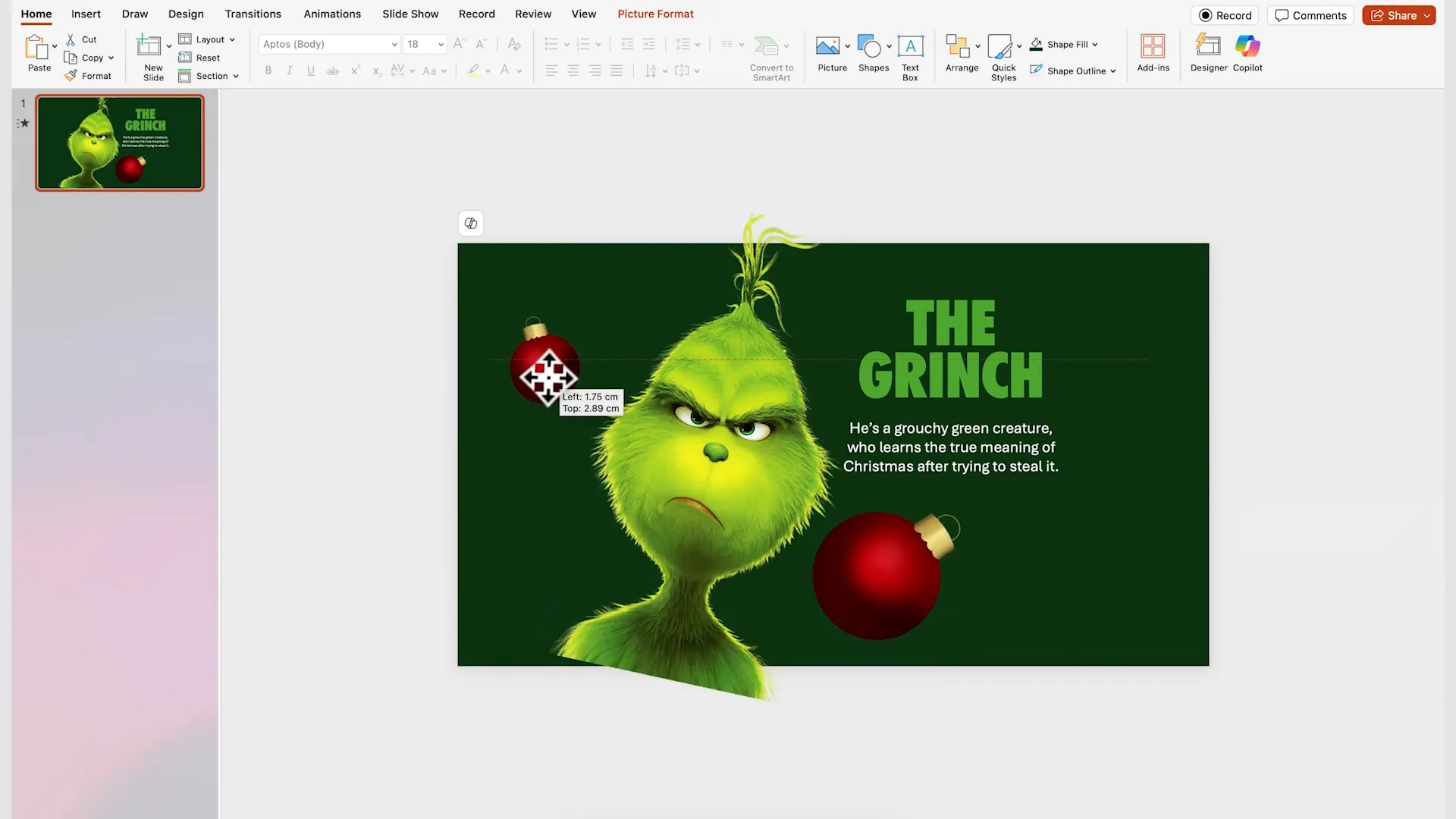Image resolution: width=1456 pixels, height=819 pixels.
Task: Click the Subscript icon
Action: pos(376,71)
